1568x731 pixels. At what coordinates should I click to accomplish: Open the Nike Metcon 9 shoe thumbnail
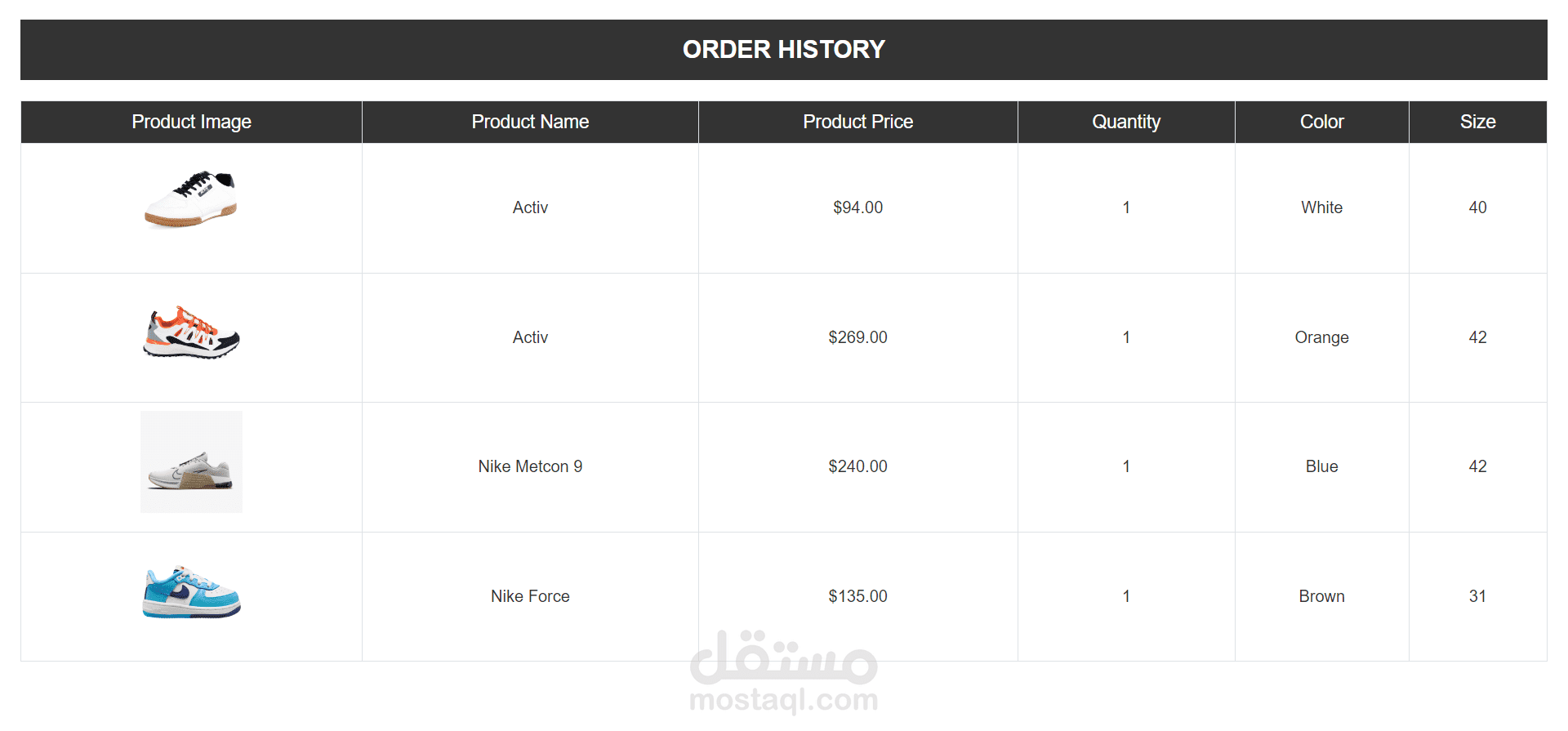click(x=191, y=462)
